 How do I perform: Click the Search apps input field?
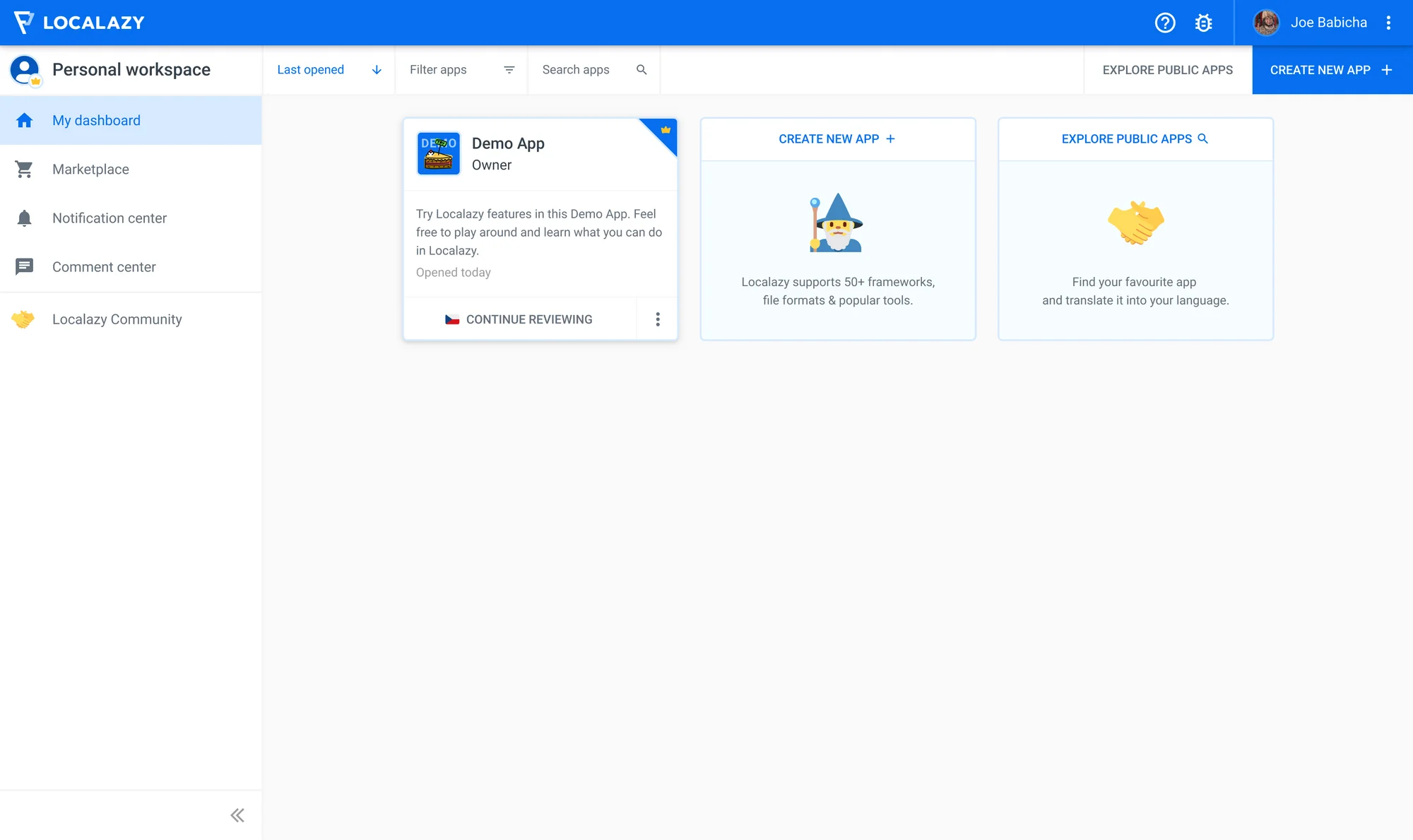[586, 70]
